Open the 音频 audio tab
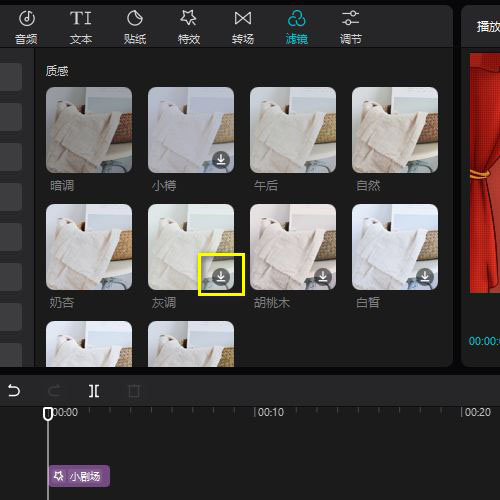Screen dimensions: 500x500 [x=26, y=28]
